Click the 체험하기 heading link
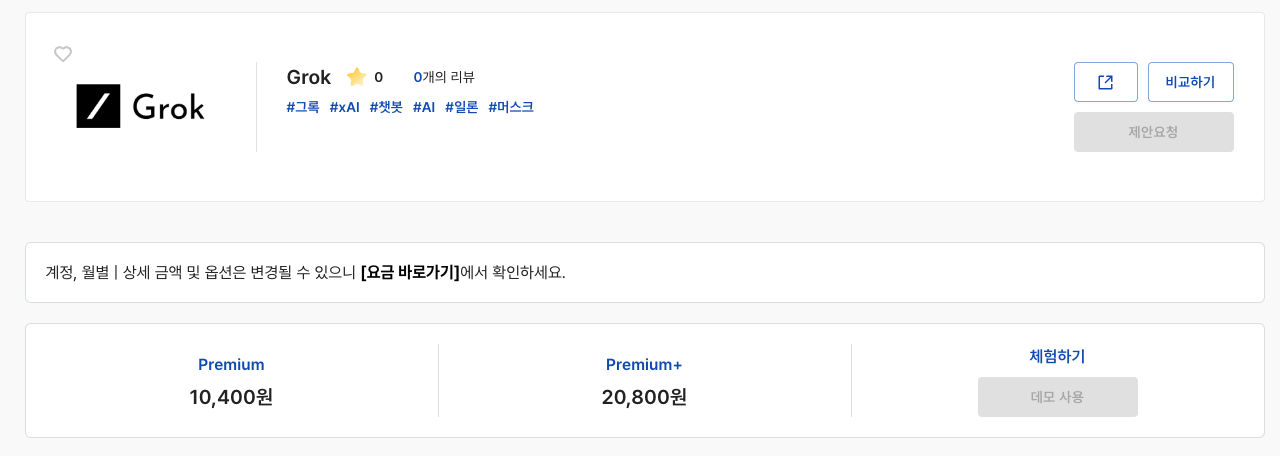This screenshot has width=1280, height=456. 1057,356
